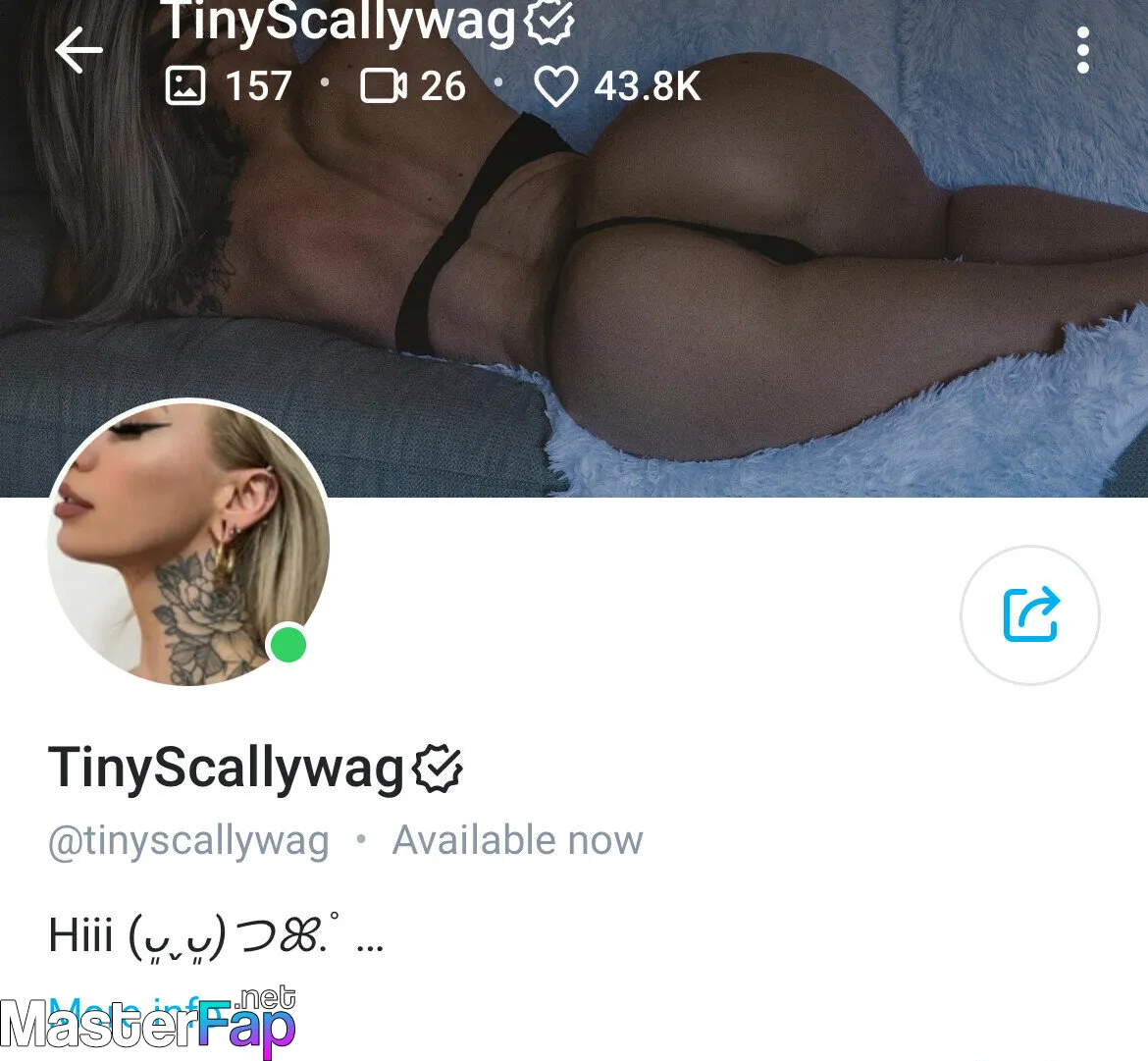
Task: Tap the videos count camera icon
Action: coord(383,85)
